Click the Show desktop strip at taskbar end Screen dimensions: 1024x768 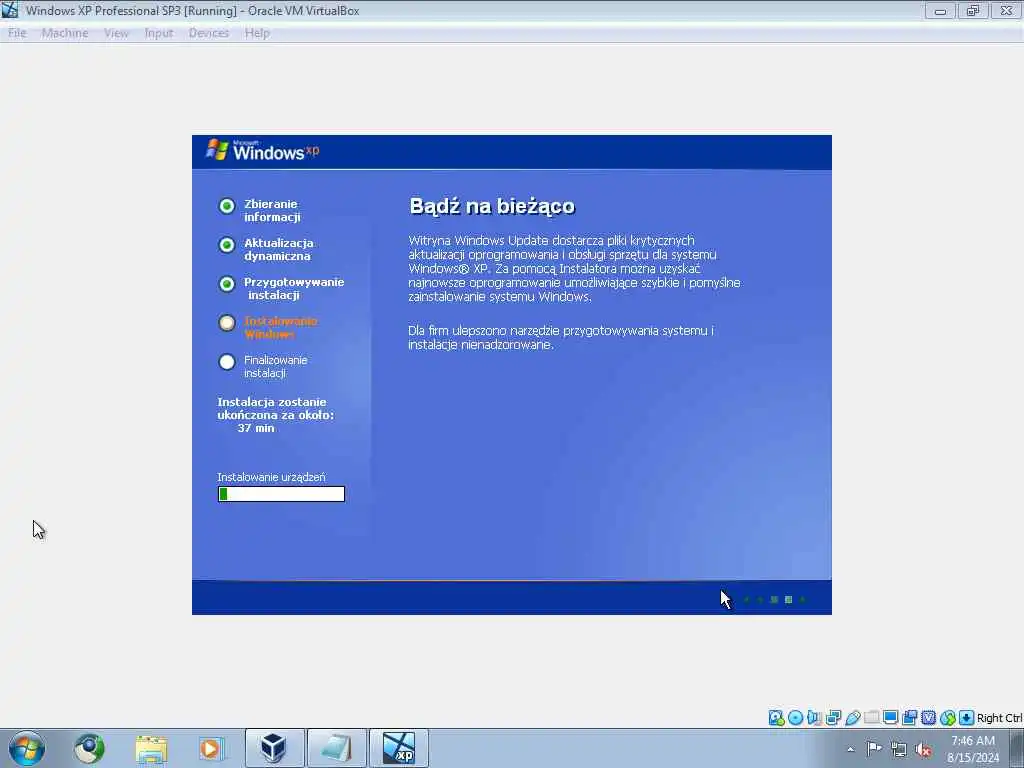coord(1017,748)
